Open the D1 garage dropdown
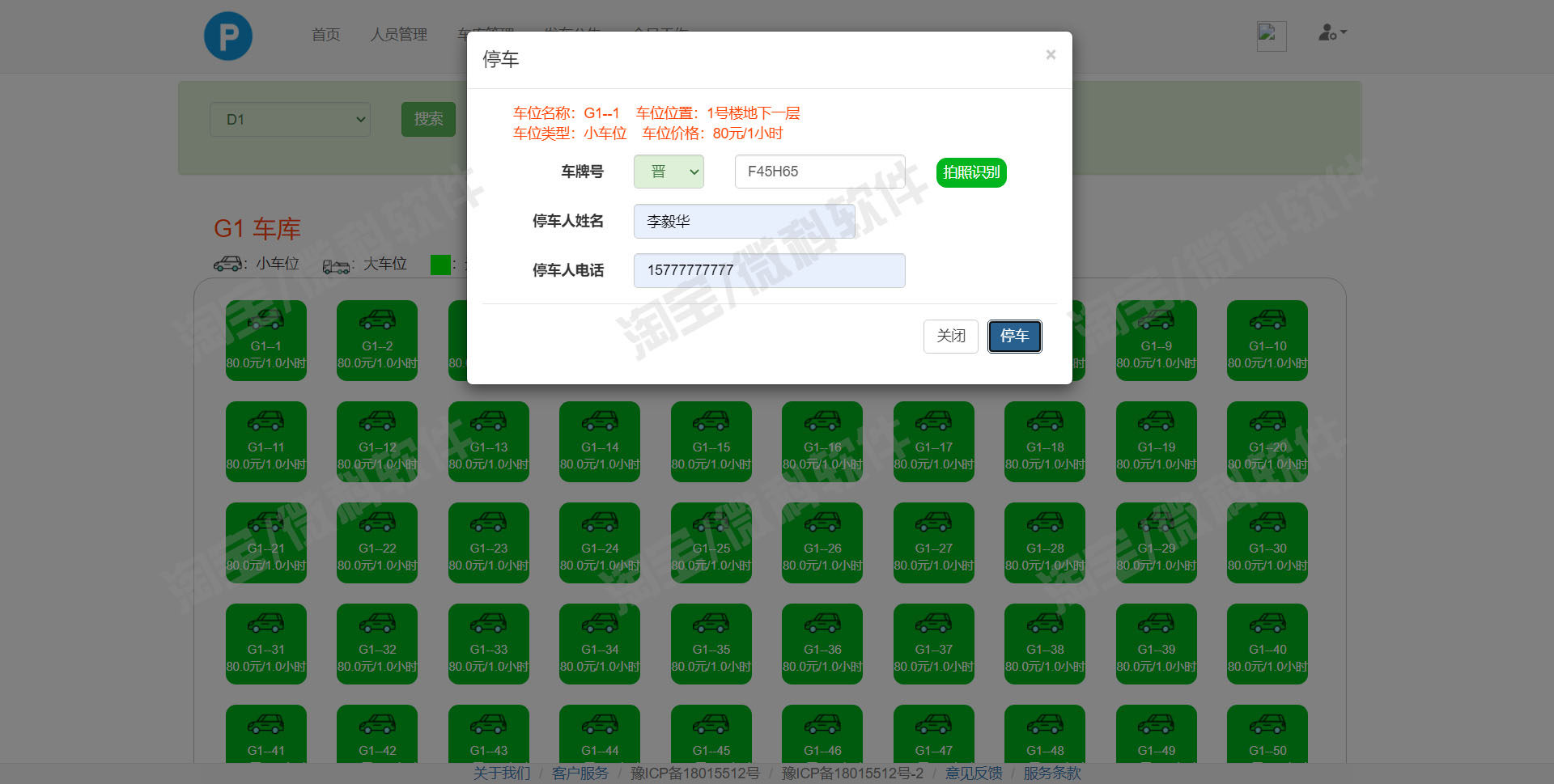1554x784 pixels. (290, 120)
